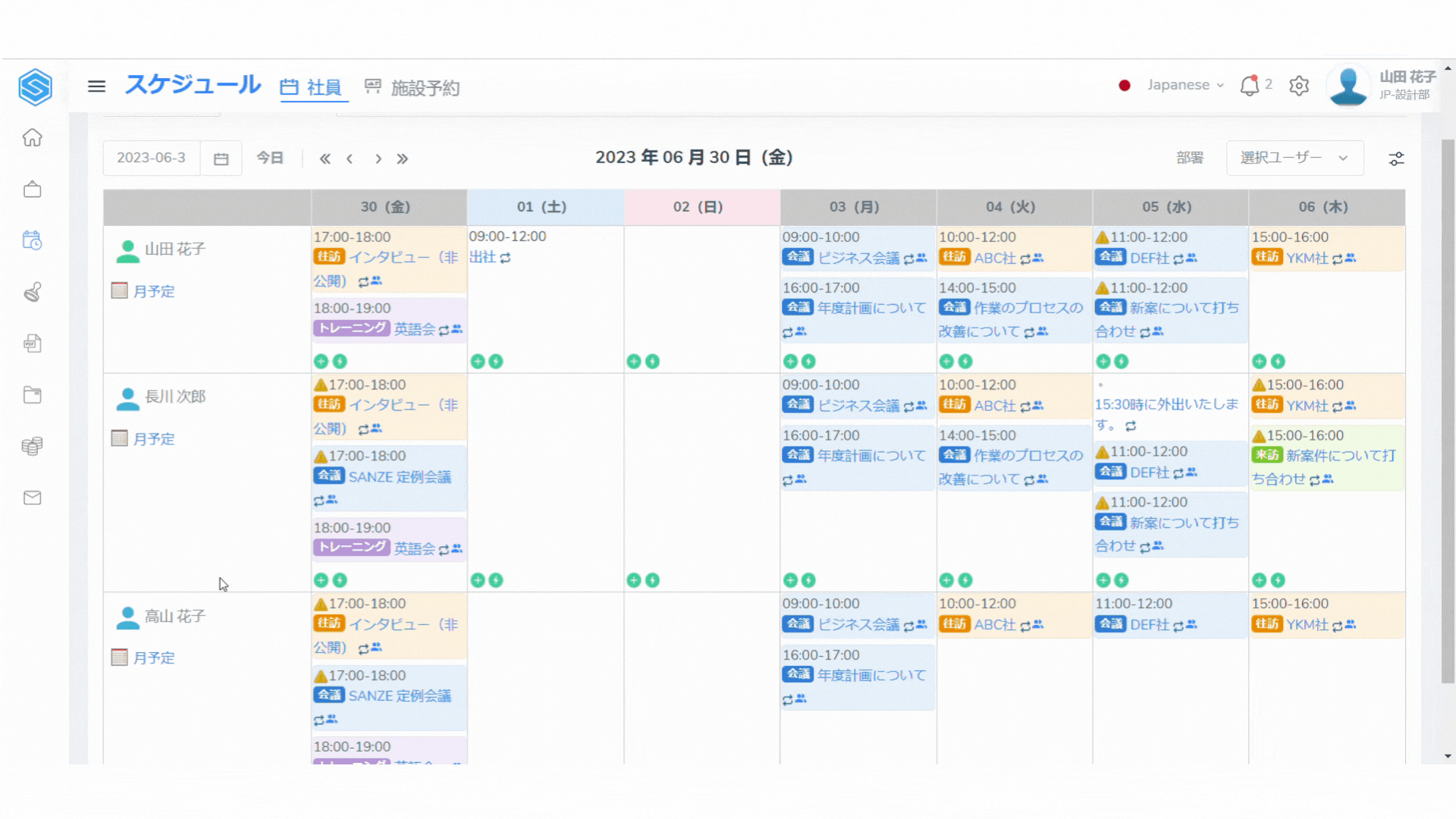Click the date input field 2023-06-3
This screenshot has height=819, width=1456.
(x=151, y=158)
